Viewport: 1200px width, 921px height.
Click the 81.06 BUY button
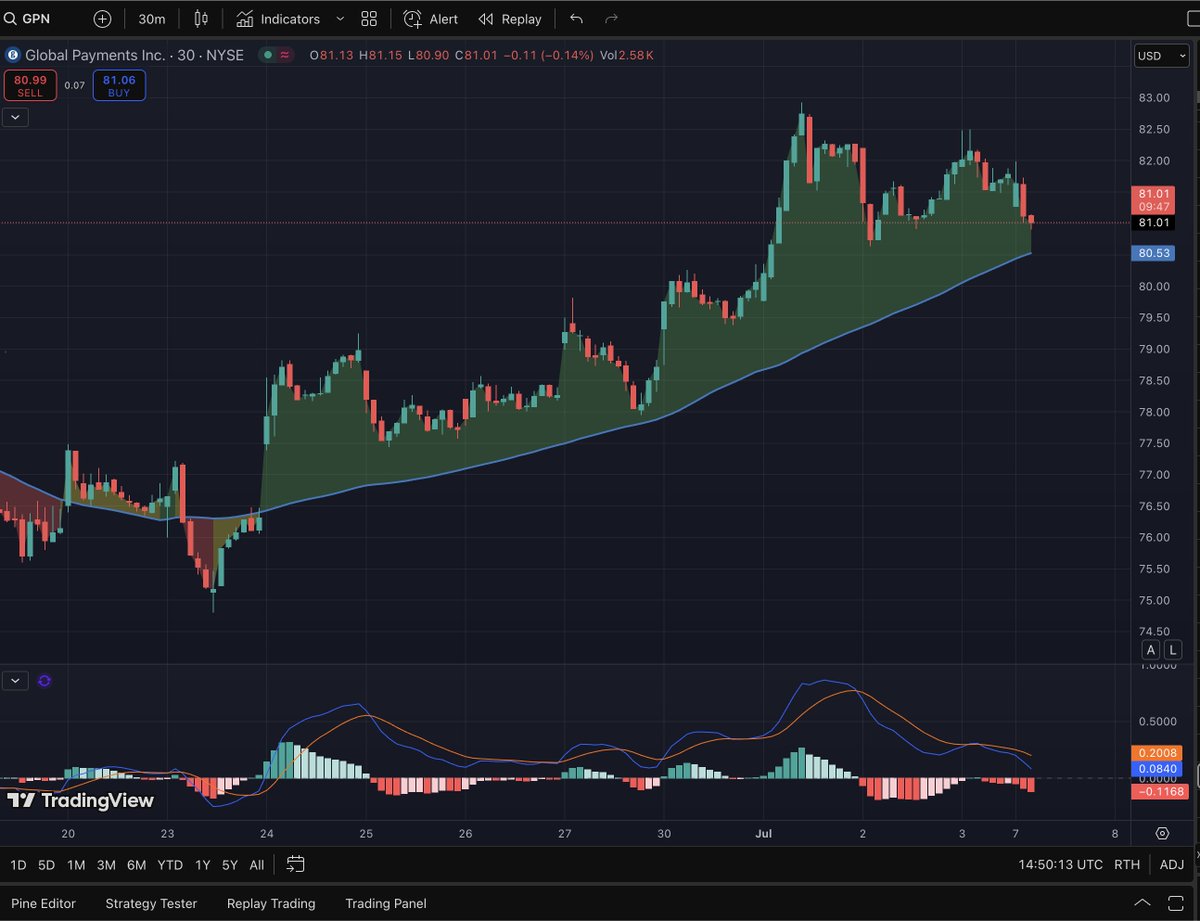[119, 86]
